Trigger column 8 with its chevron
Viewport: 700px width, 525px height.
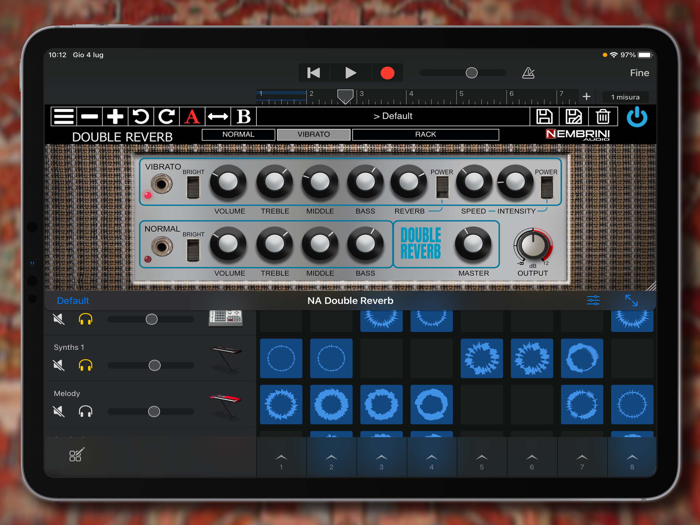coord(632,458)
